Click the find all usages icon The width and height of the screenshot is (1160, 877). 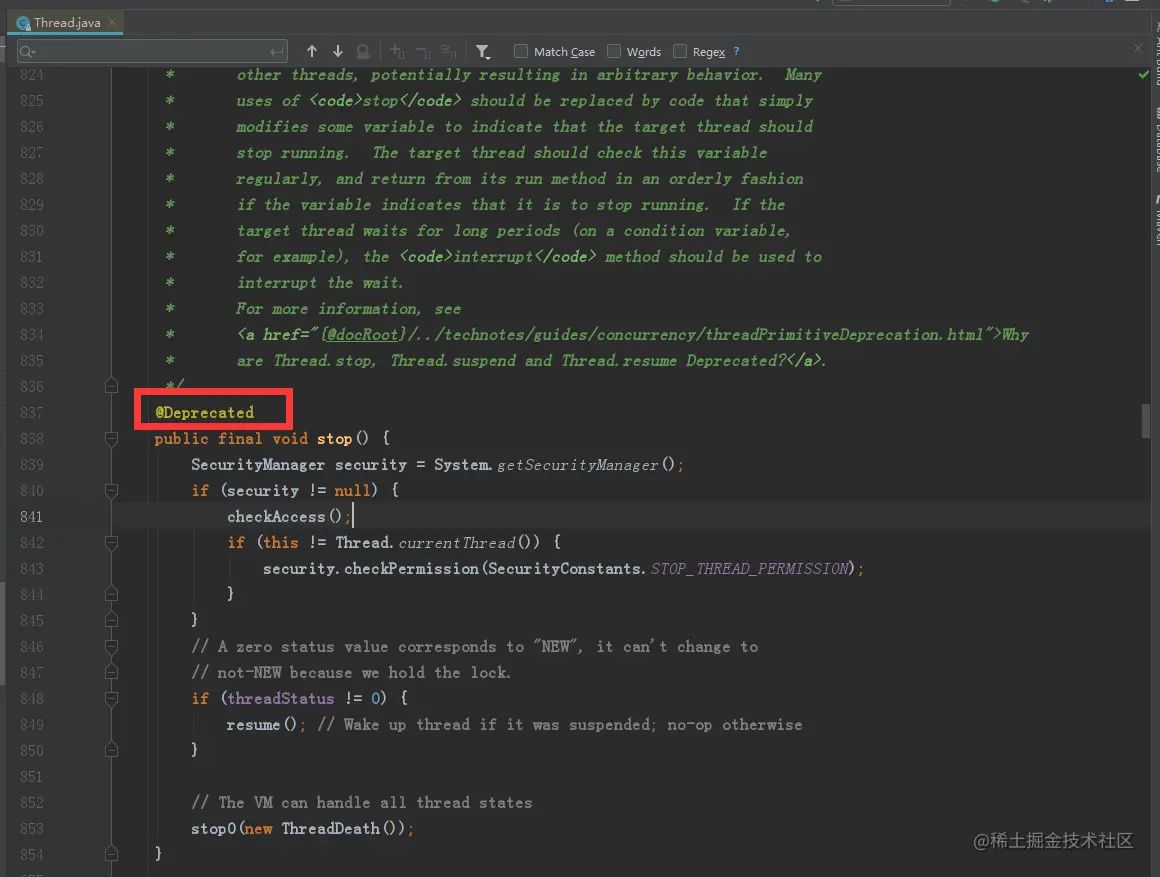tap(363, 51)
